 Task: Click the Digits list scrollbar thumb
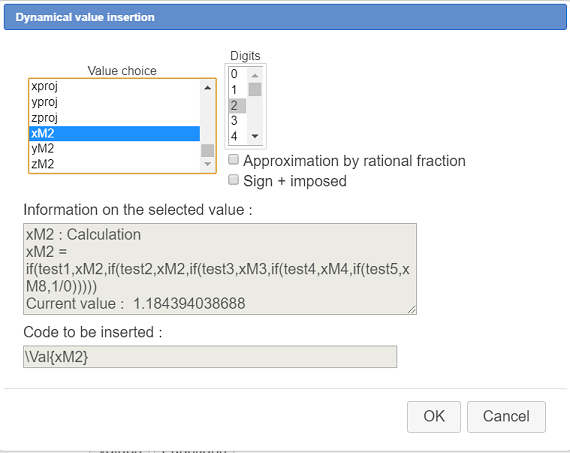(x=255, y=89)
